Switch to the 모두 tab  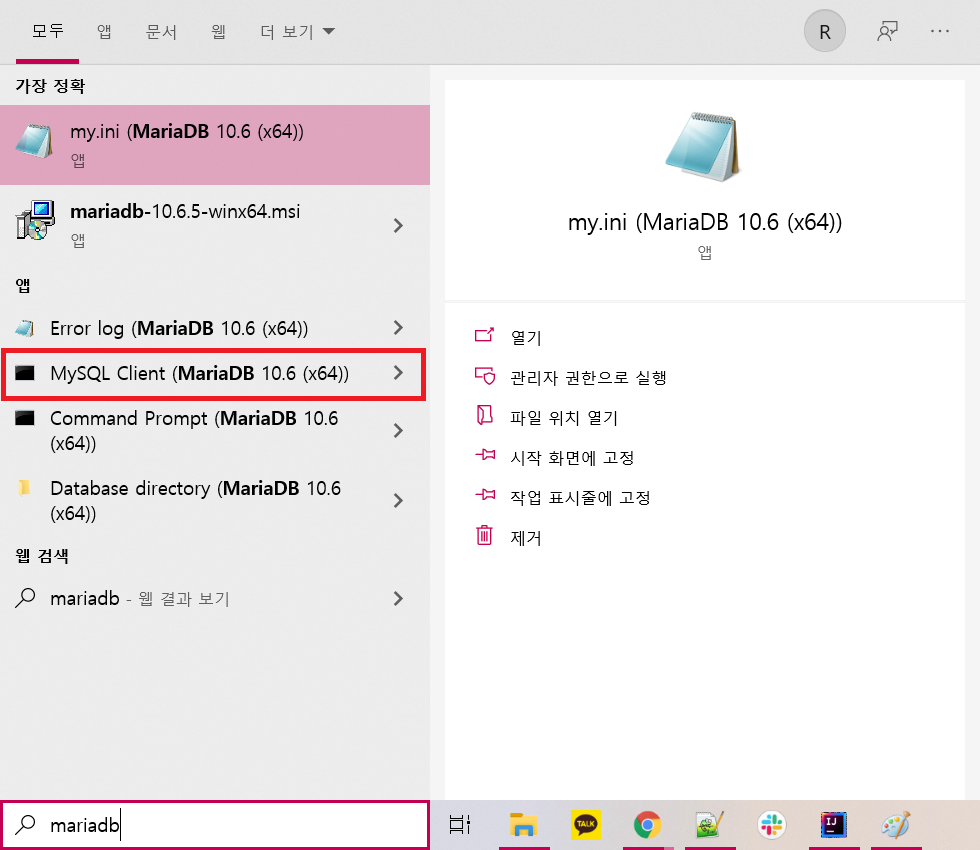point(48,31)
